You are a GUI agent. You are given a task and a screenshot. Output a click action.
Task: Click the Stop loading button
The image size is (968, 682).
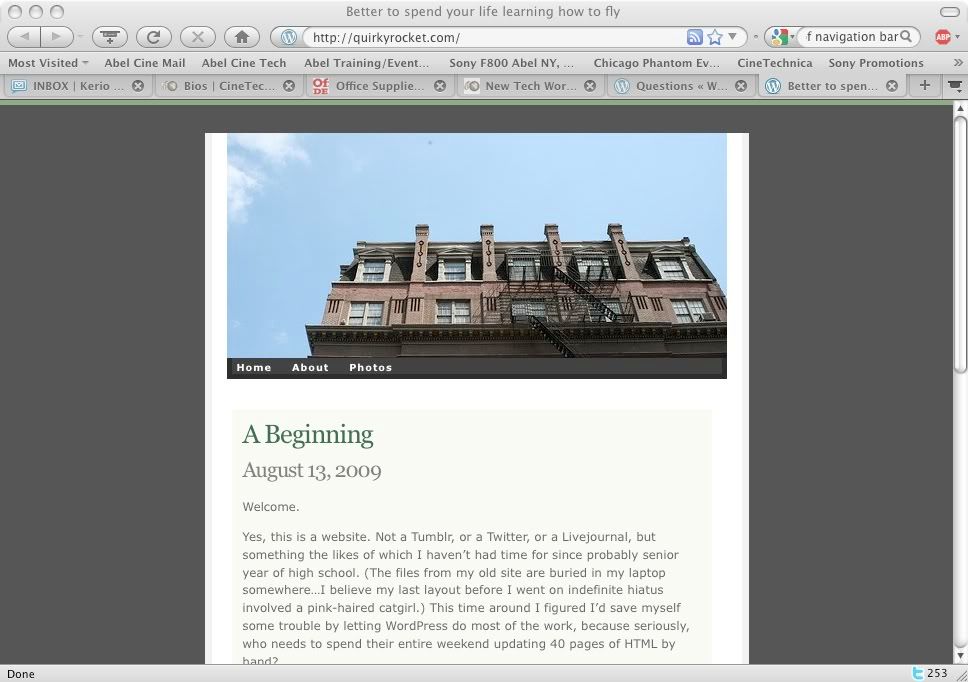(x=197, y=37)
